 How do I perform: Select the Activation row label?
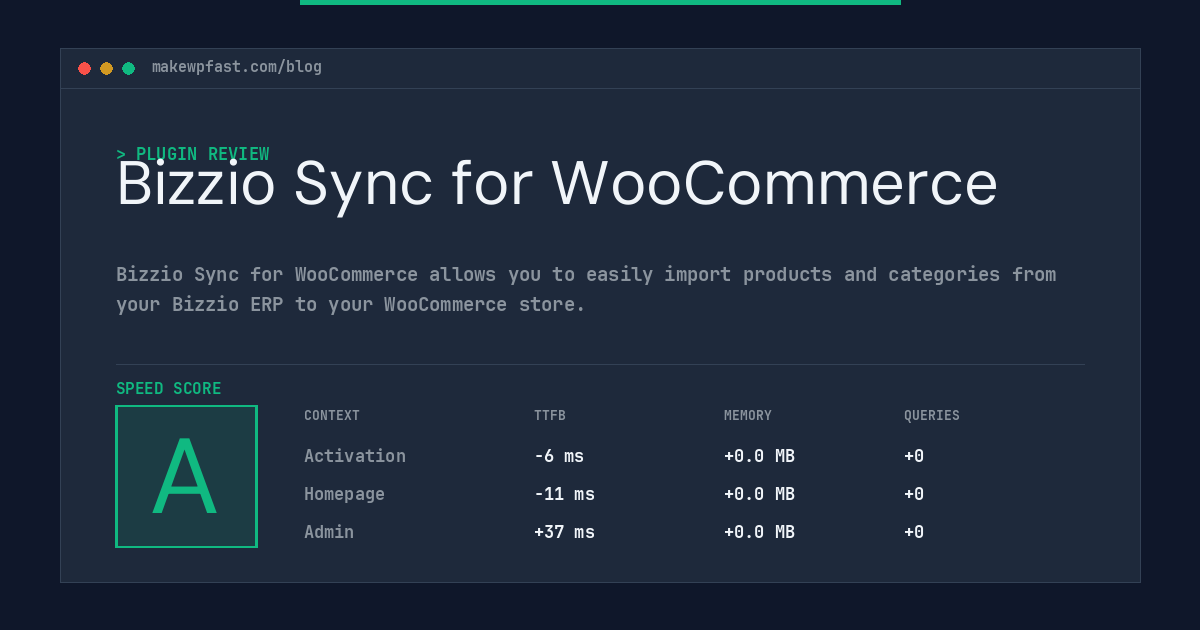355,456
